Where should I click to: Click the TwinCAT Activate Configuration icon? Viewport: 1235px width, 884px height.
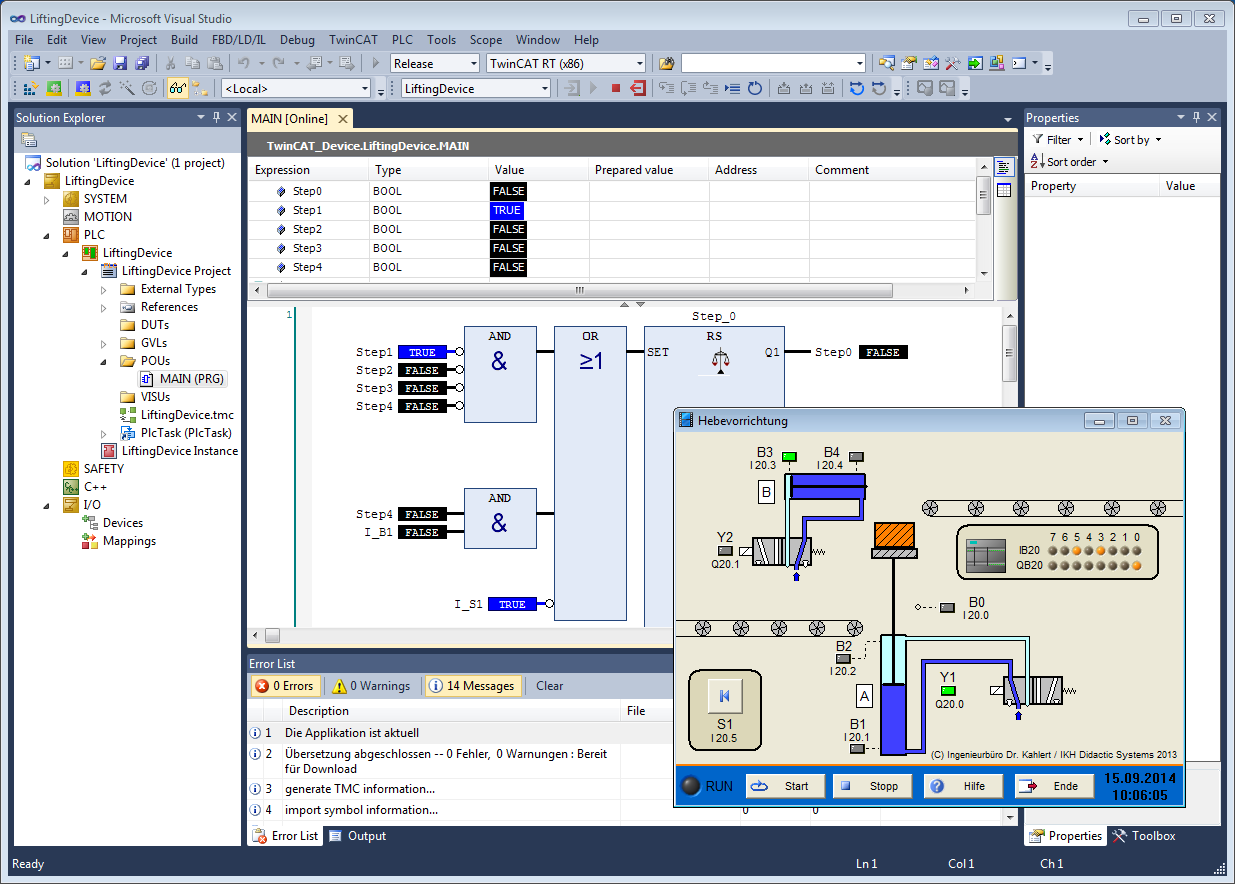tap(31, 88)
